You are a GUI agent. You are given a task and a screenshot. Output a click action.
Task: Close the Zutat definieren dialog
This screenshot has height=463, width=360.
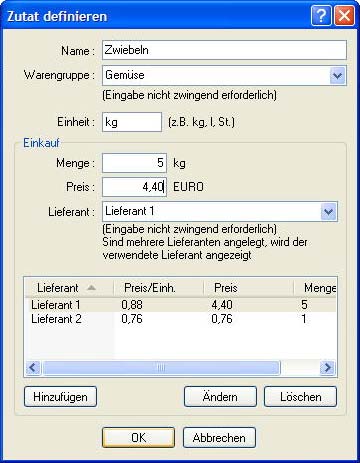click(344, 15)
